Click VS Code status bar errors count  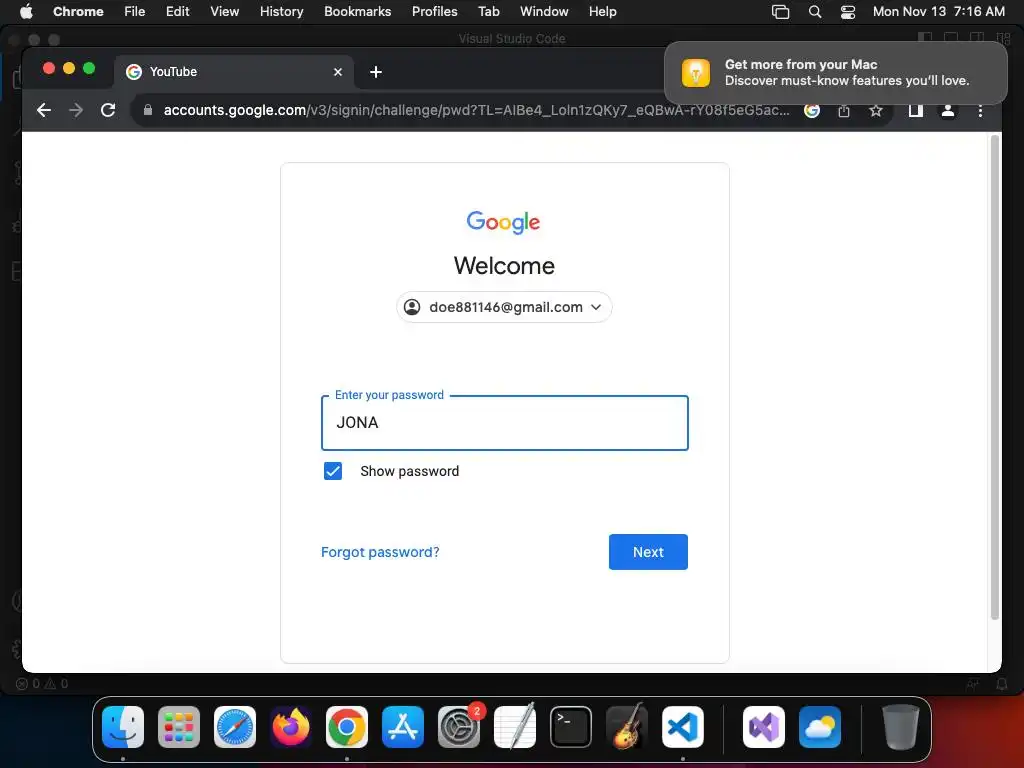tap(42, 684)
